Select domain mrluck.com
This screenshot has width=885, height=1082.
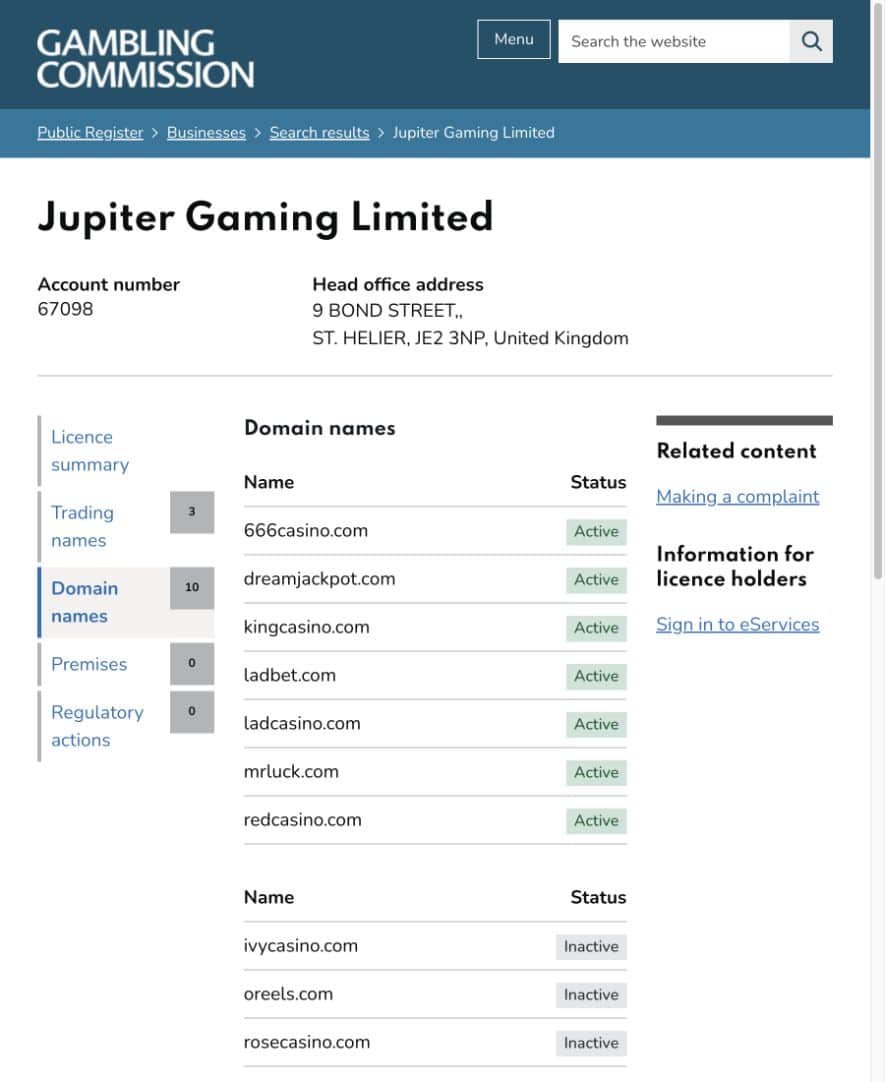coord(291,771)
